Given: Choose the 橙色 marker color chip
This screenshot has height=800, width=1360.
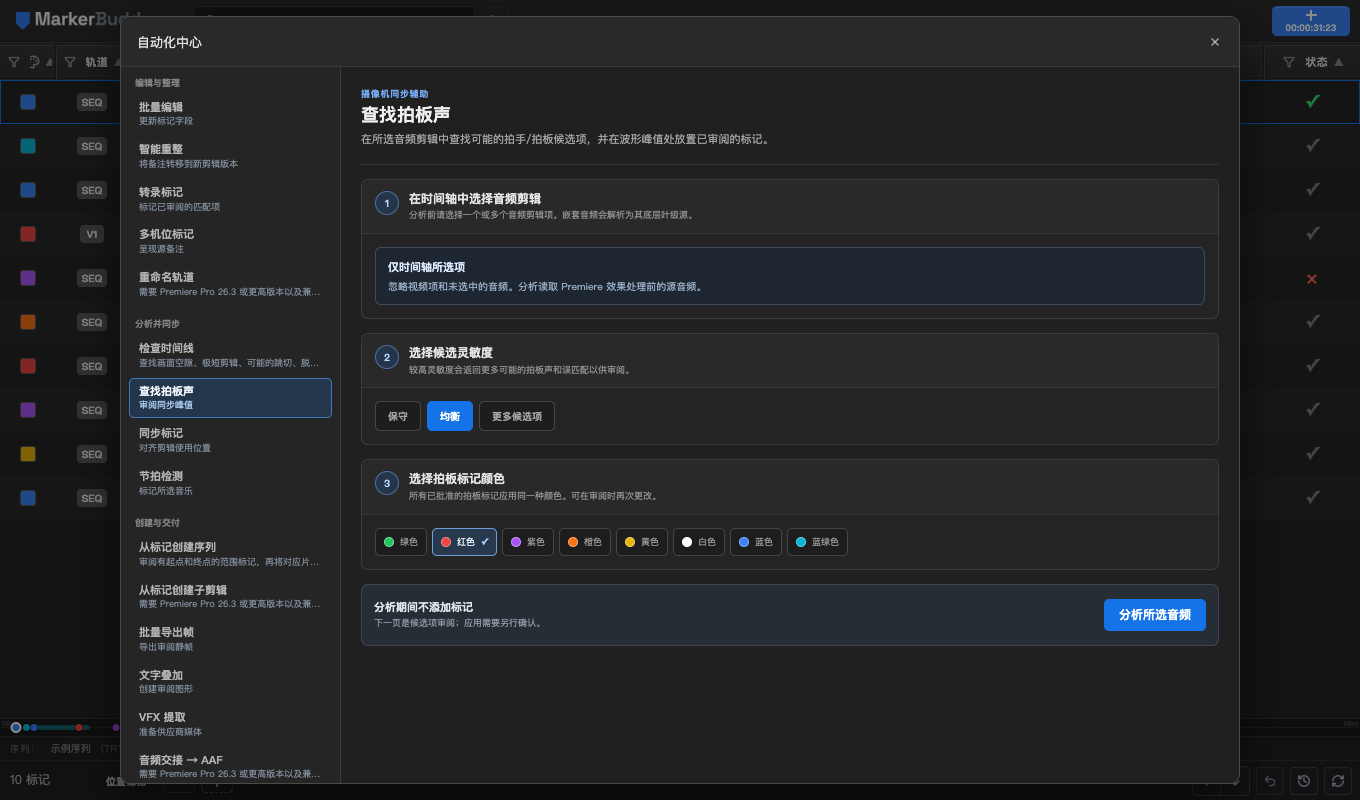Looking at the screenshot, I should point(585,542).
